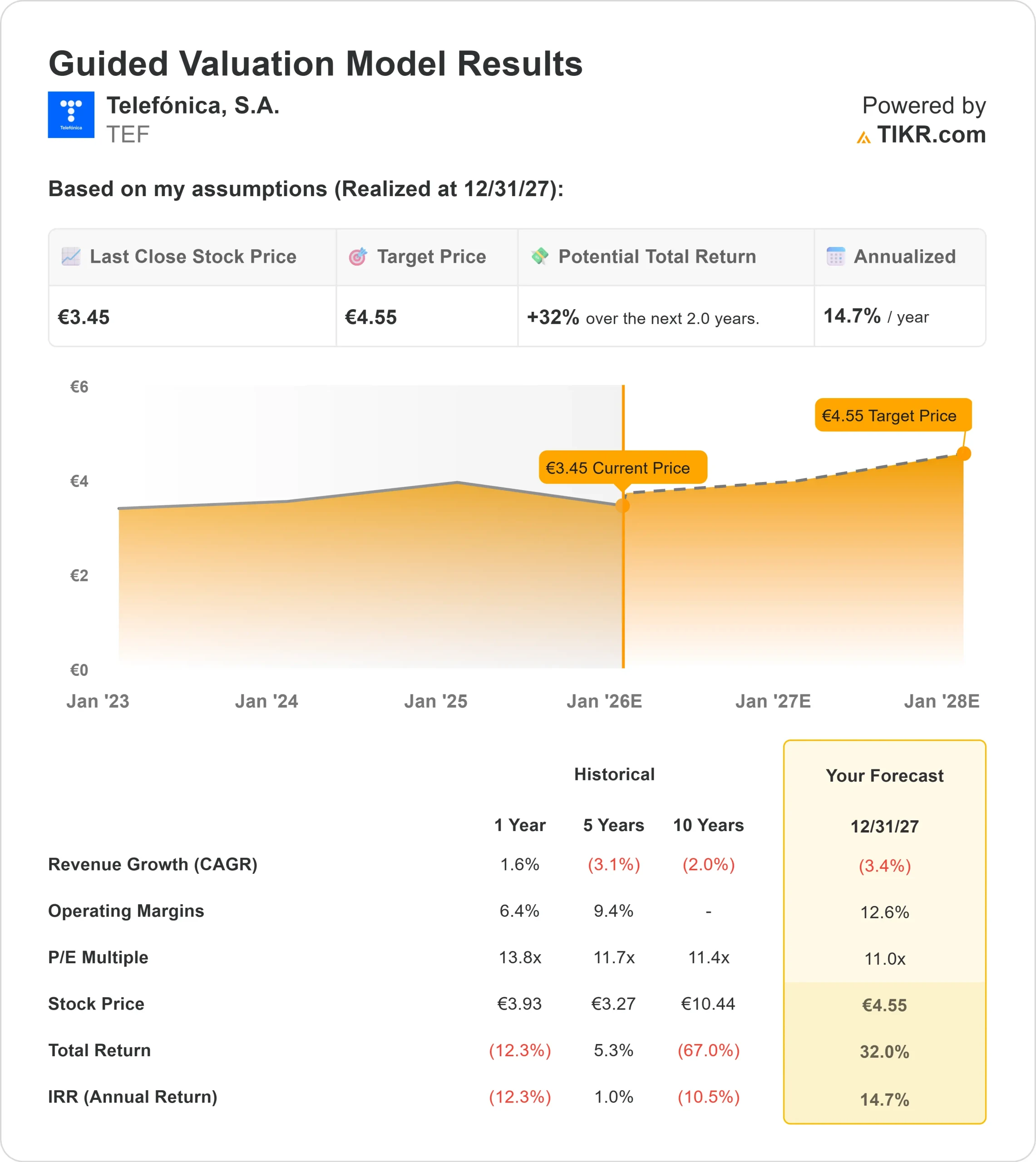Select the Historical column header

(614, 774)
